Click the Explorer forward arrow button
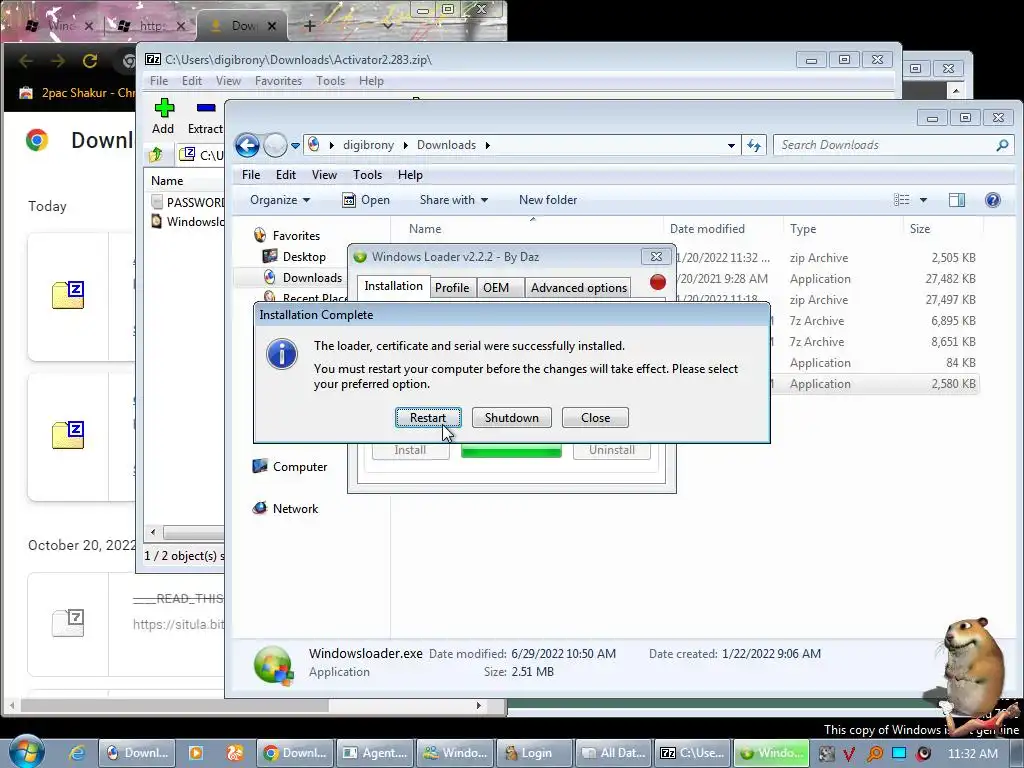Screen dimensions: 1024x768 [275, 145]
